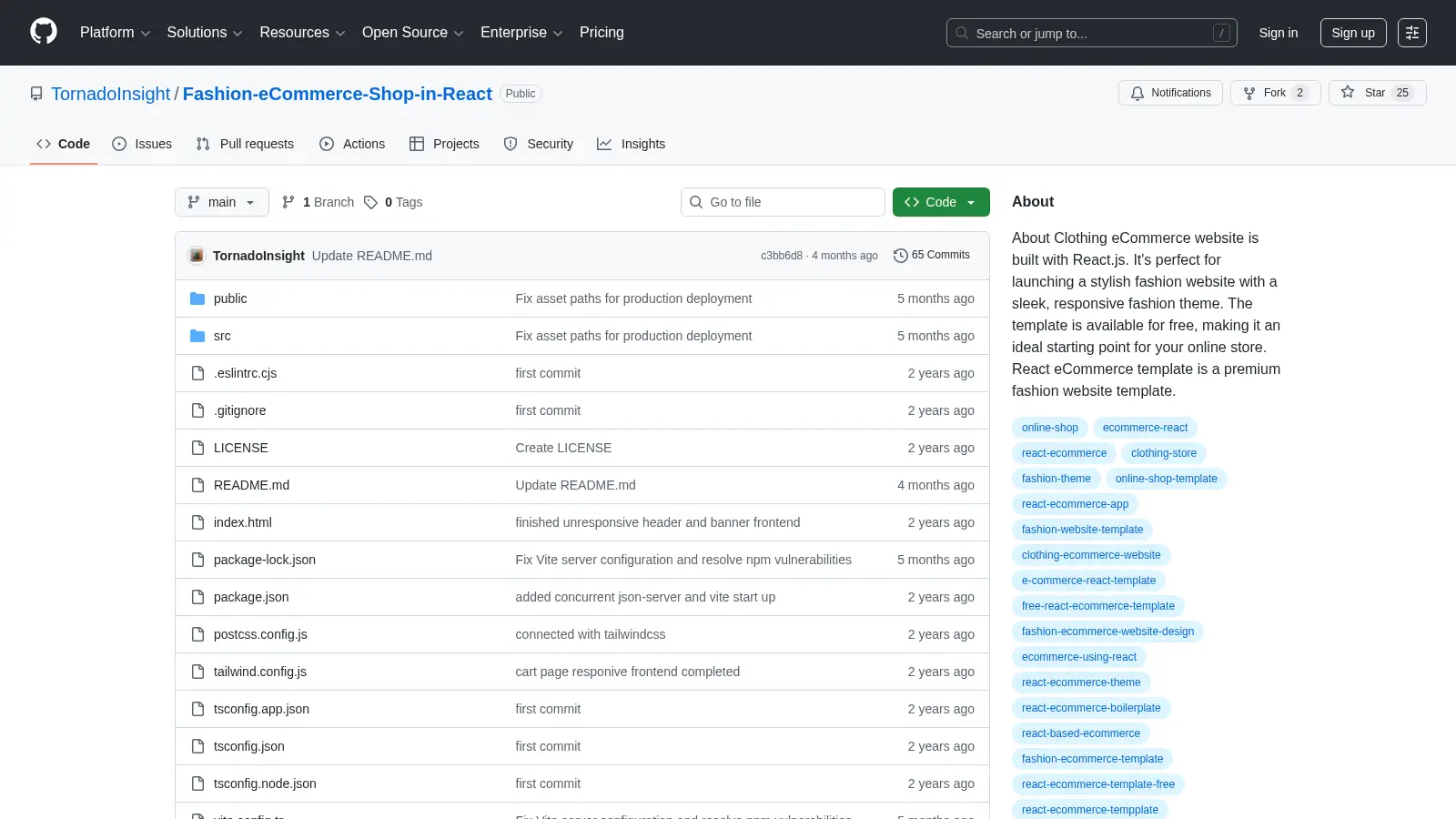Focus the Search or jump to field

(1092, 33)
